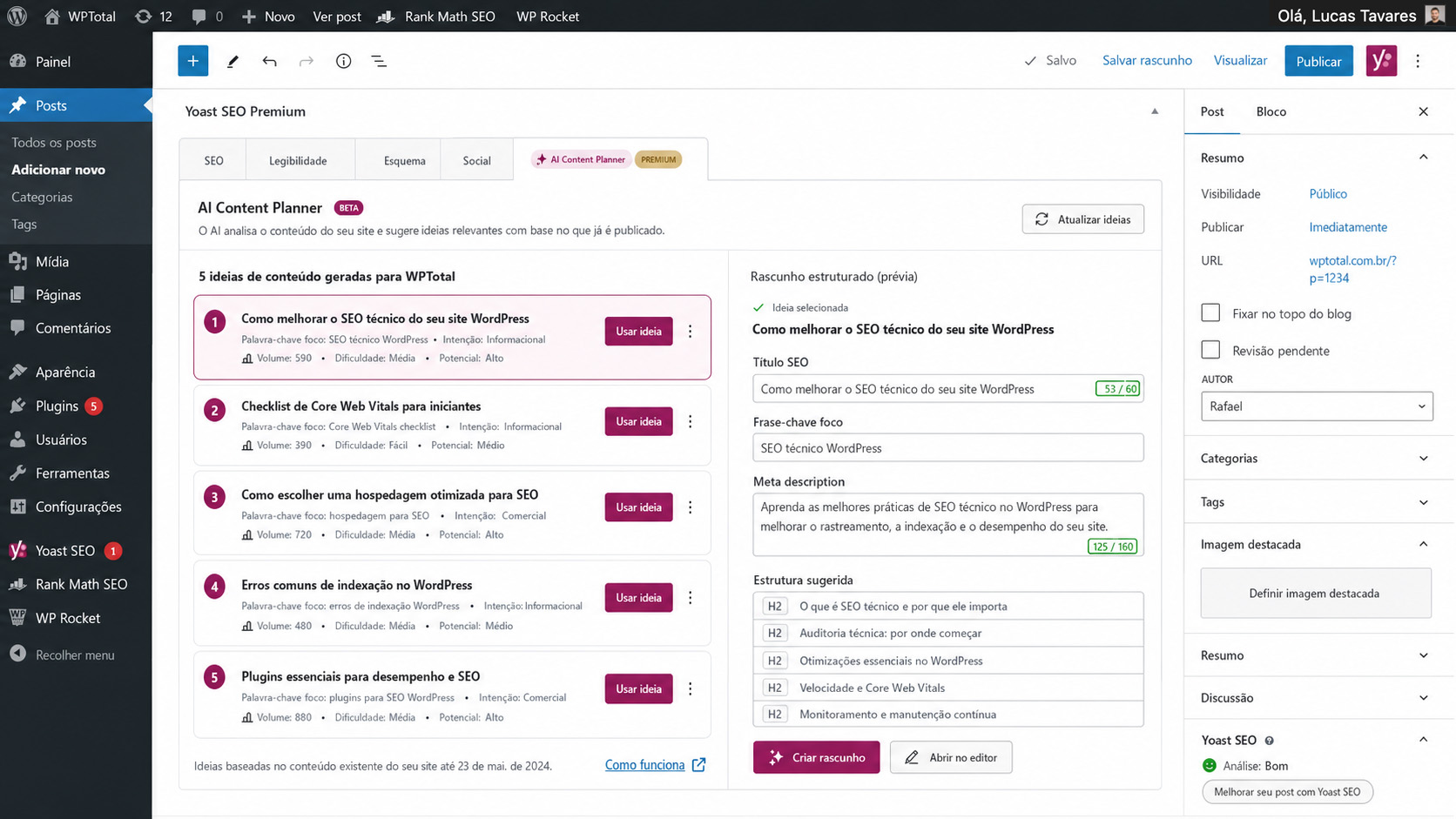Screen dimensions: 1456x819
Task: Click Criar rascunho button
Action: (816, 757)
